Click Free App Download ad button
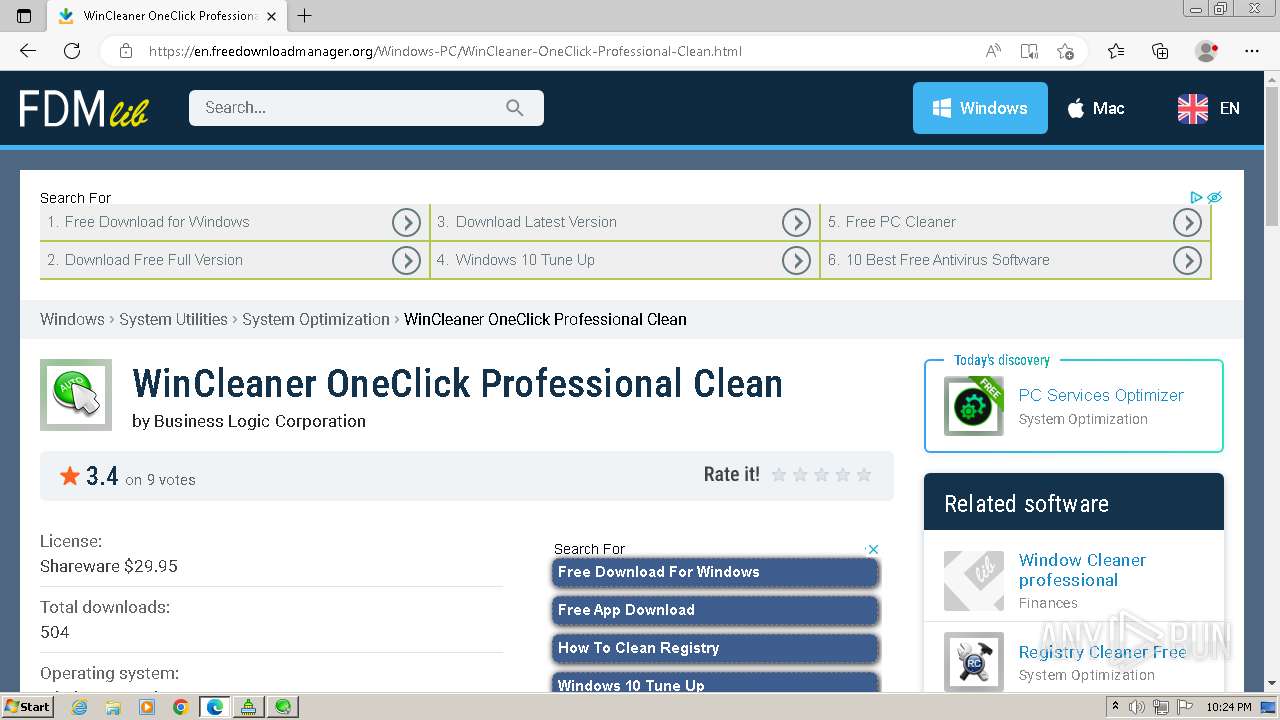 pyautogui.click(x=715, y=610)
